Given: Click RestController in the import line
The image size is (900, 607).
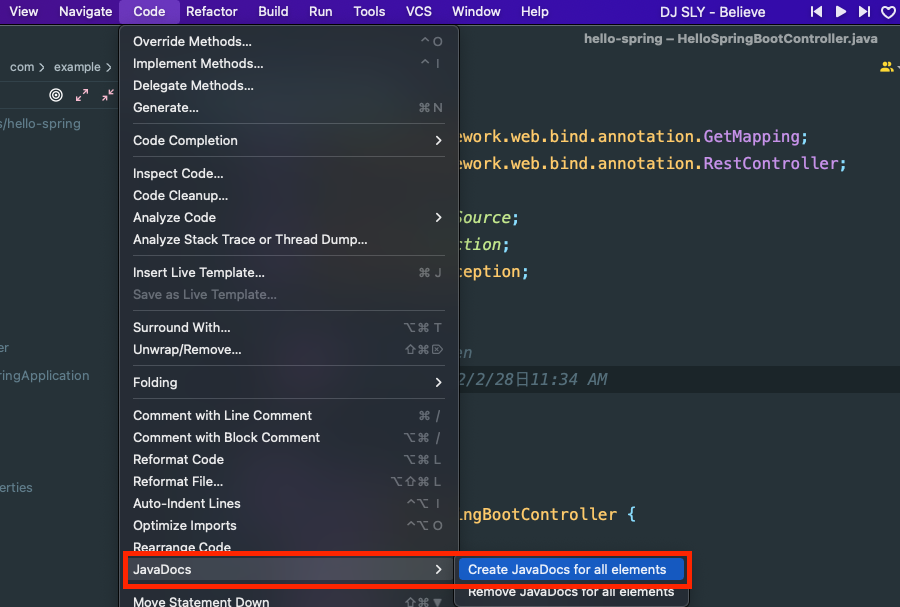Looking at the screenshot, I should click(x=771, y=164).
